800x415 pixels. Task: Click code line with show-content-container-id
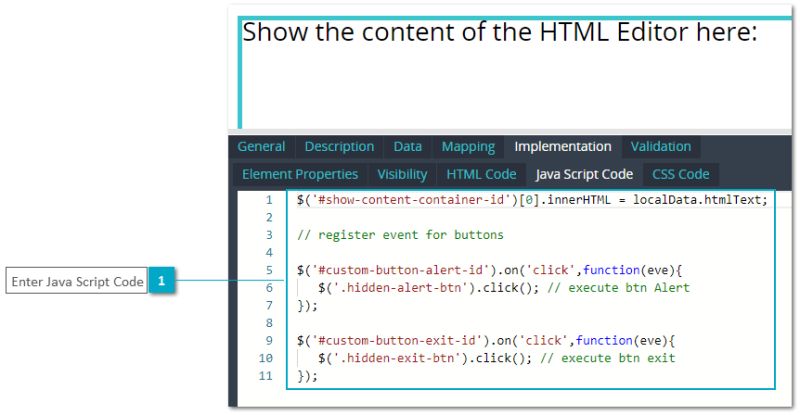pos(532,200)
